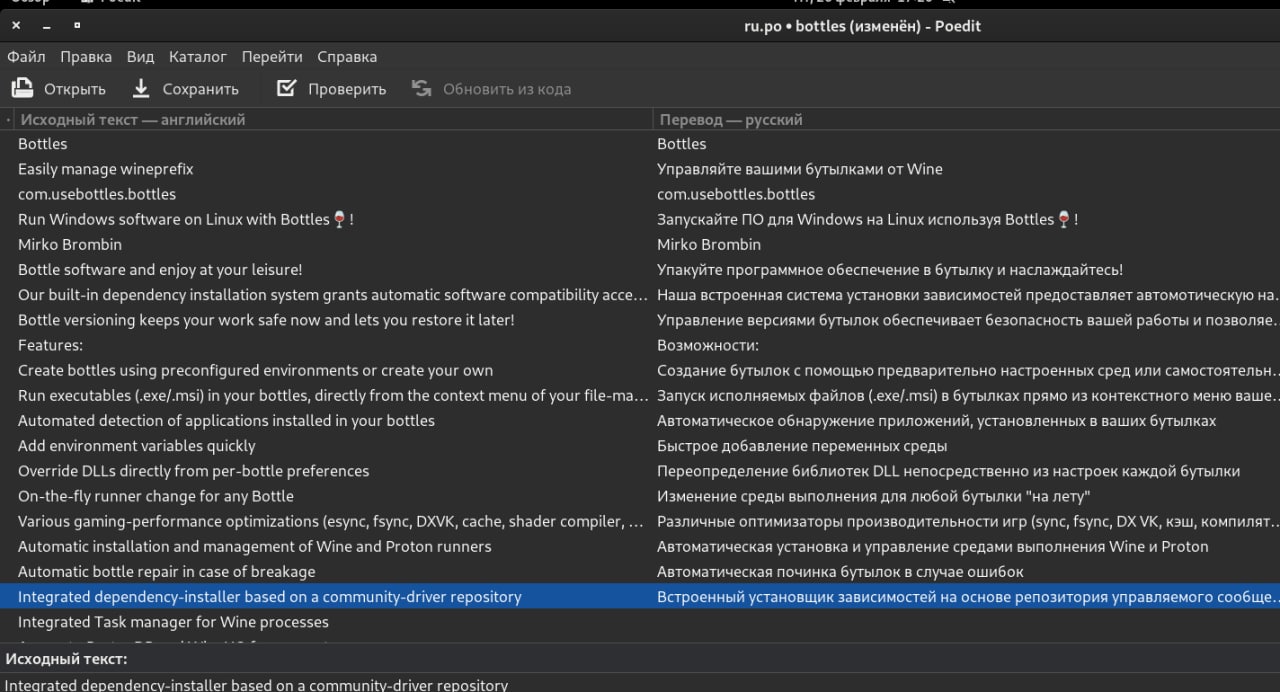This screenshot has width=1280, height=692.
Task: Select 'Our built-in dependency installation system' row
Action: (x=640, y=295)
